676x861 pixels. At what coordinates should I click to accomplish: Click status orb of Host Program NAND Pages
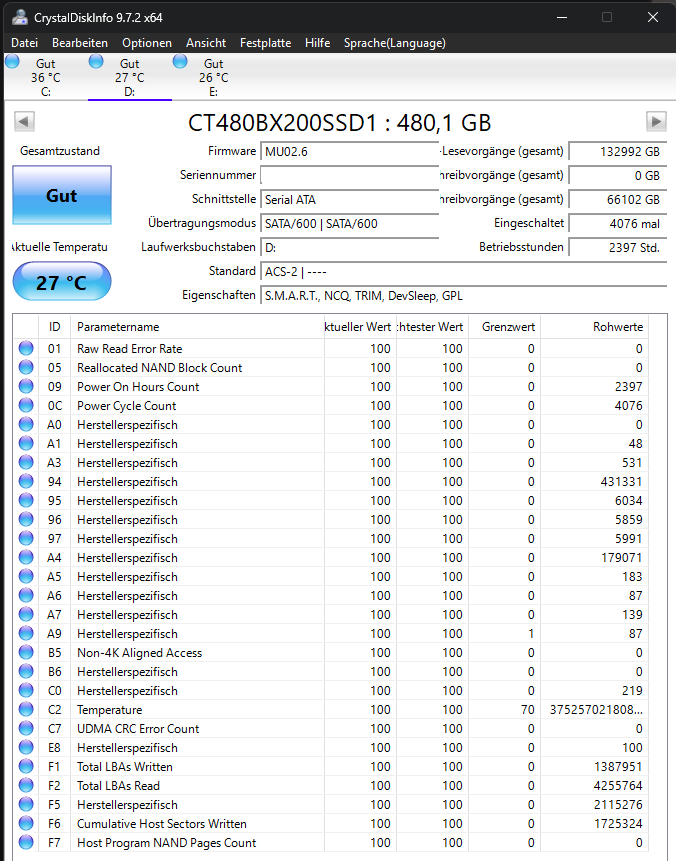[26, 842]
